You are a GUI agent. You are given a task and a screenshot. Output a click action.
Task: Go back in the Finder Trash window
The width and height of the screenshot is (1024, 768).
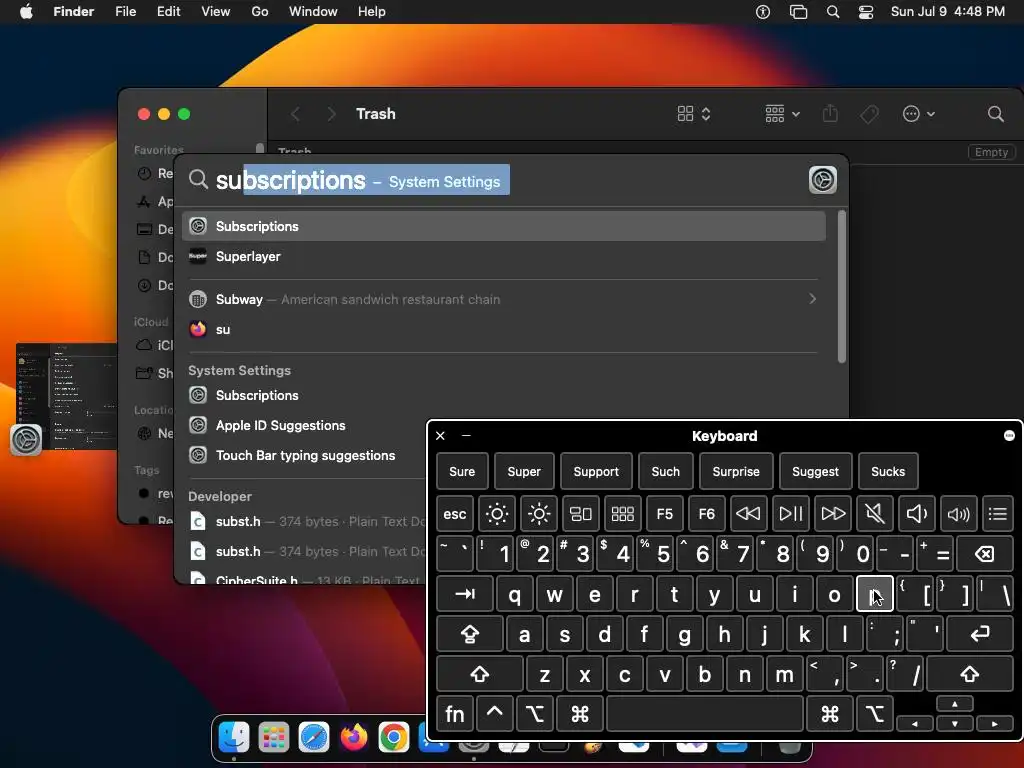[x=295, y=114]
